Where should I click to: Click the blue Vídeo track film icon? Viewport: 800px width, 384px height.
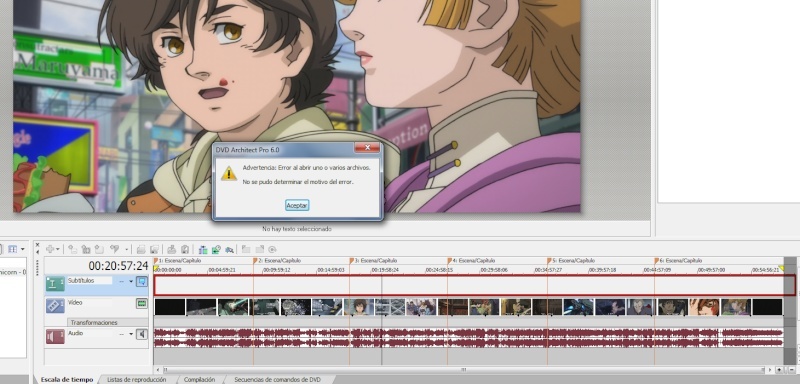tap(55, 305)
